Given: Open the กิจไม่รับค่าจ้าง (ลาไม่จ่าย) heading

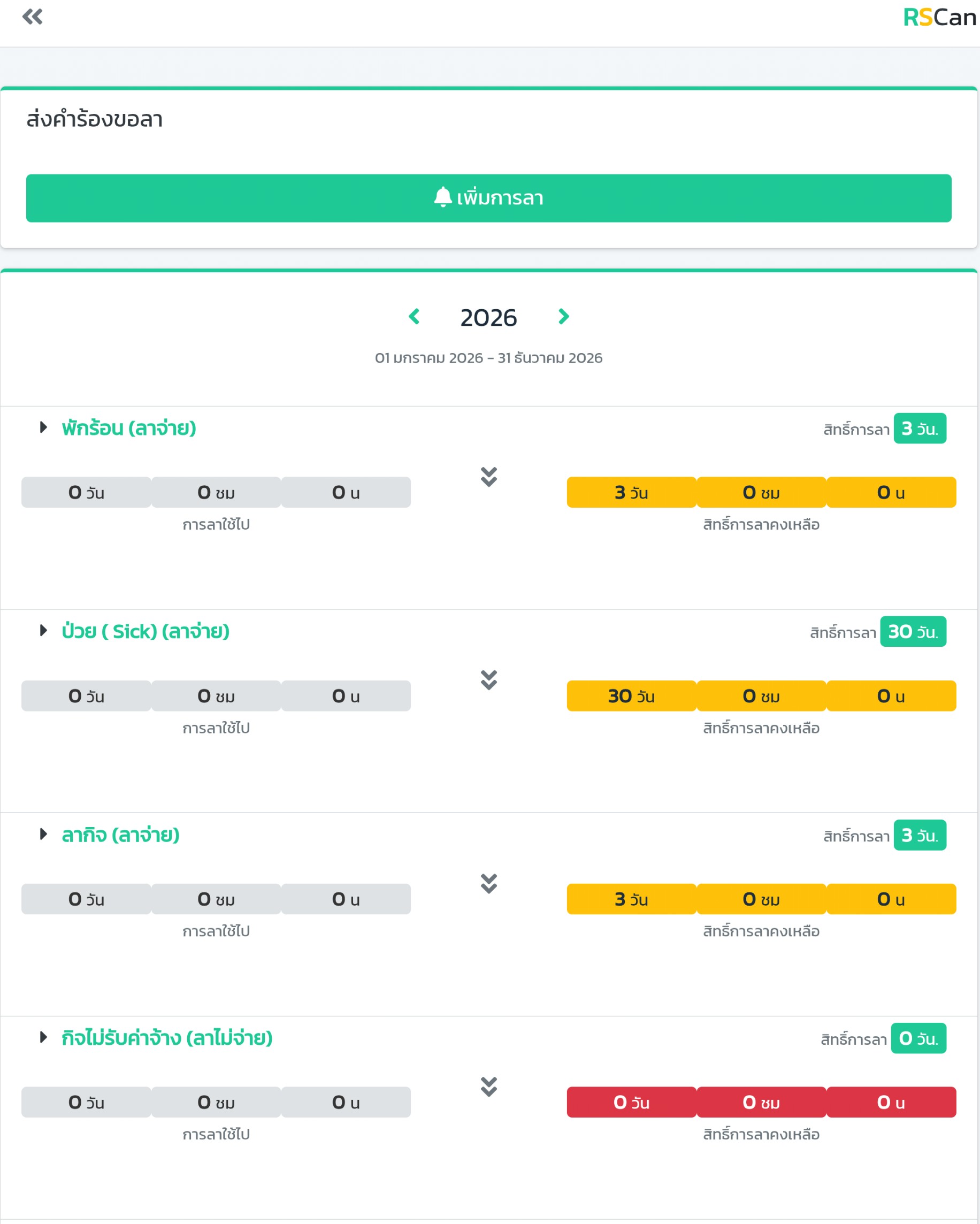Looking at the screenshot, I should [167, 1037].
